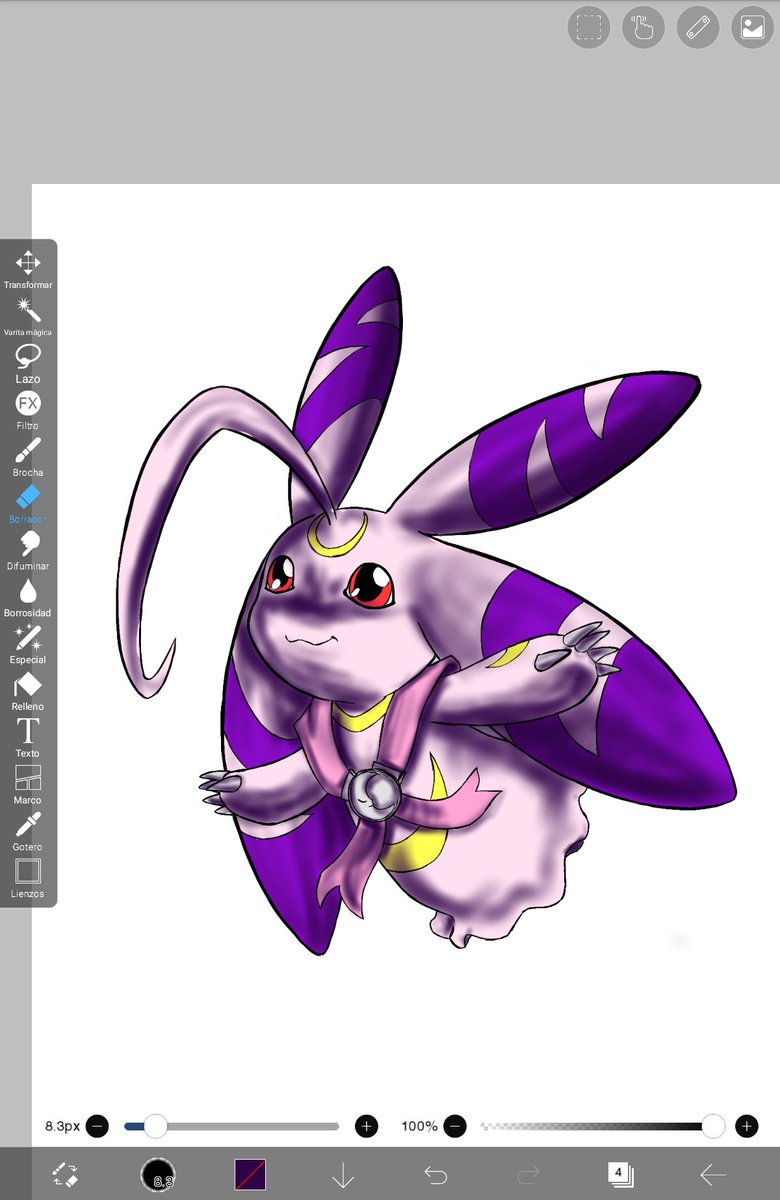This screenshot has height=1200, width=780.
Task: Open the Filtro FX tool
Action: coord(28,411)
